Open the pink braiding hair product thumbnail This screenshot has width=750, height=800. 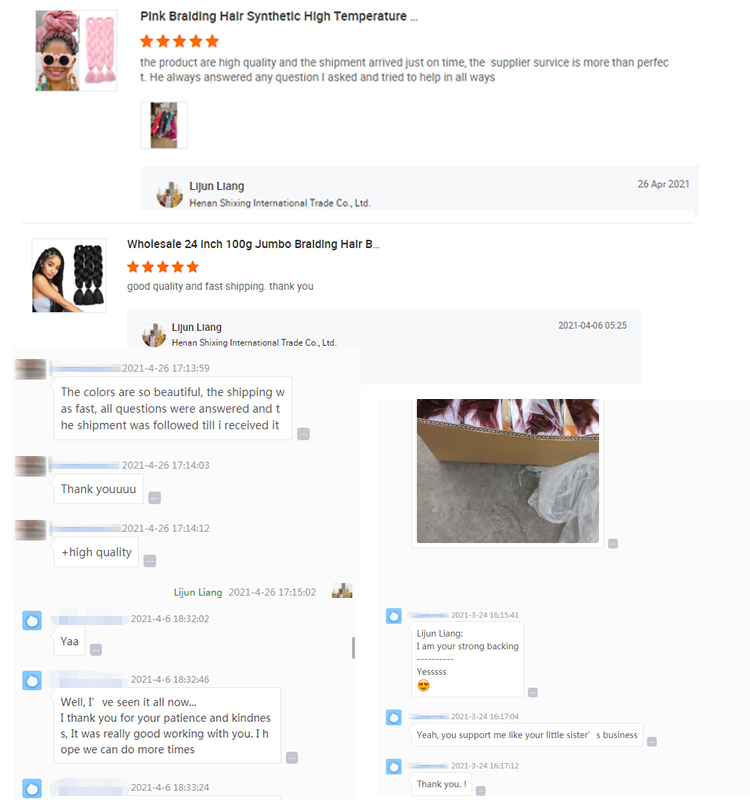tap(76, 51)
